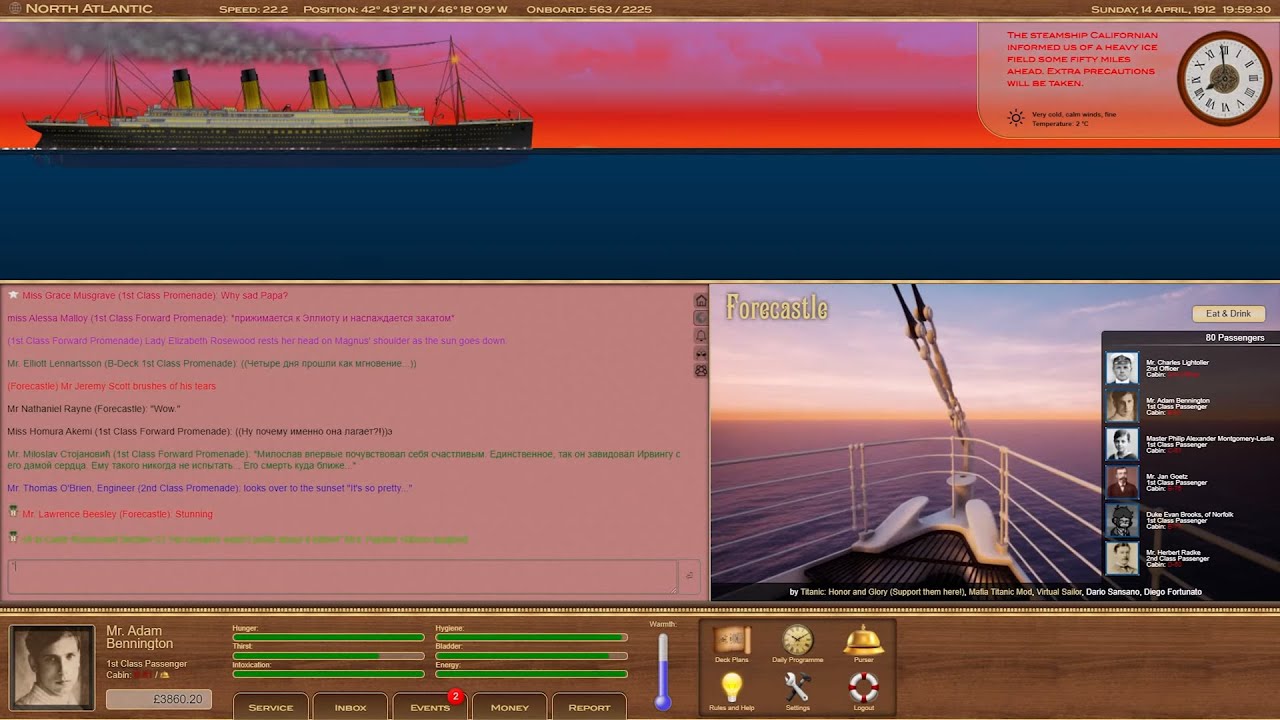Click the £3860.20 balance box
The height and width of the screenshot is (720, 1280).
(x=159, y=699)
